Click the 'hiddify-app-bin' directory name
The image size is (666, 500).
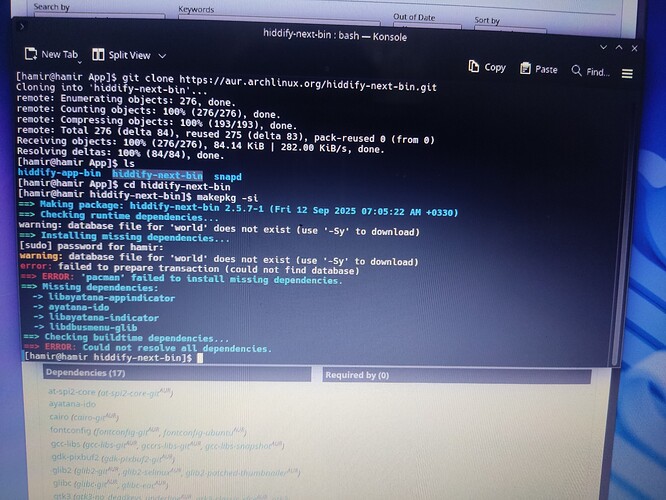click(x=59, y=173)
